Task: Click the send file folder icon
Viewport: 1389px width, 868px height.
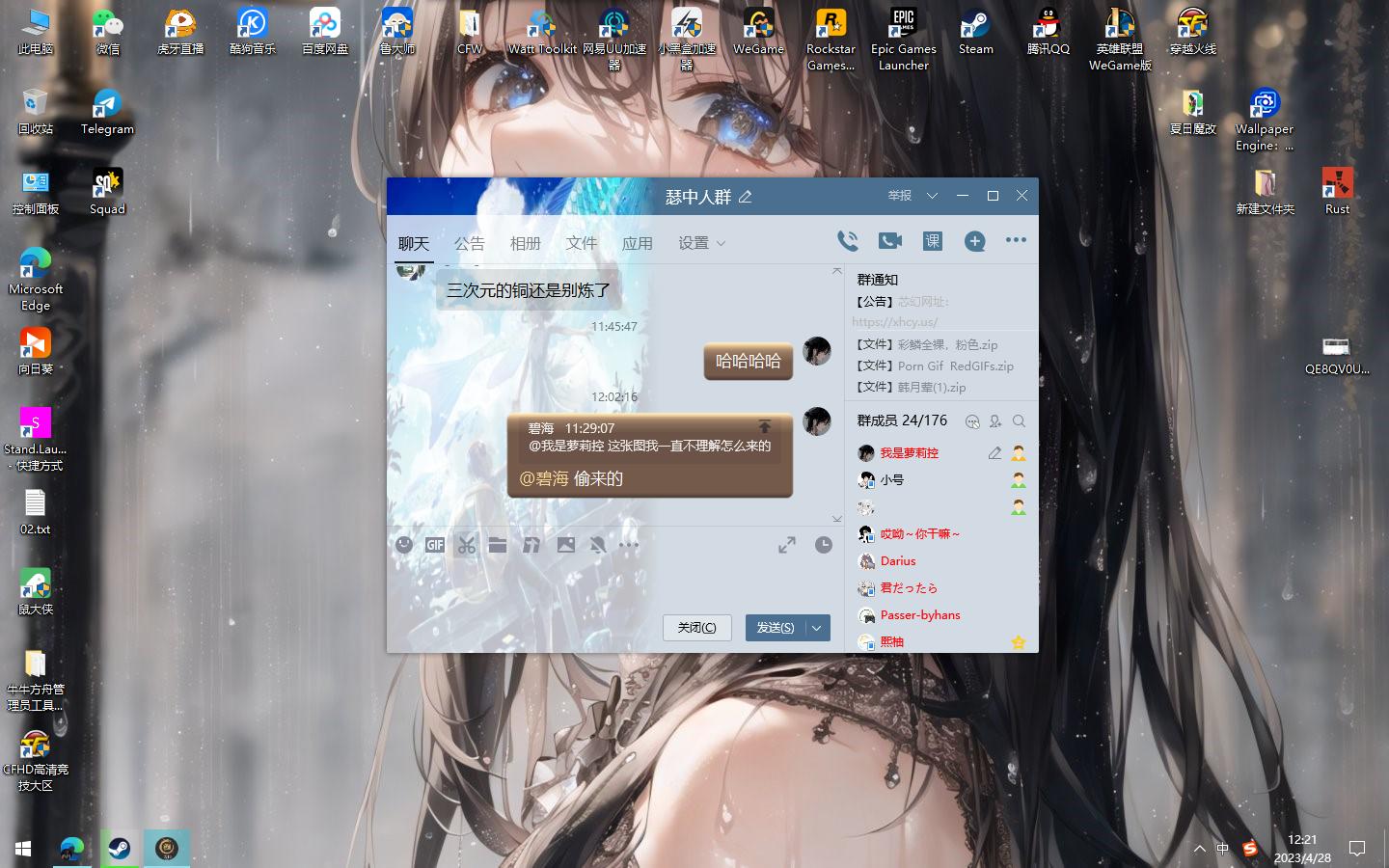Action: [498, 545]
